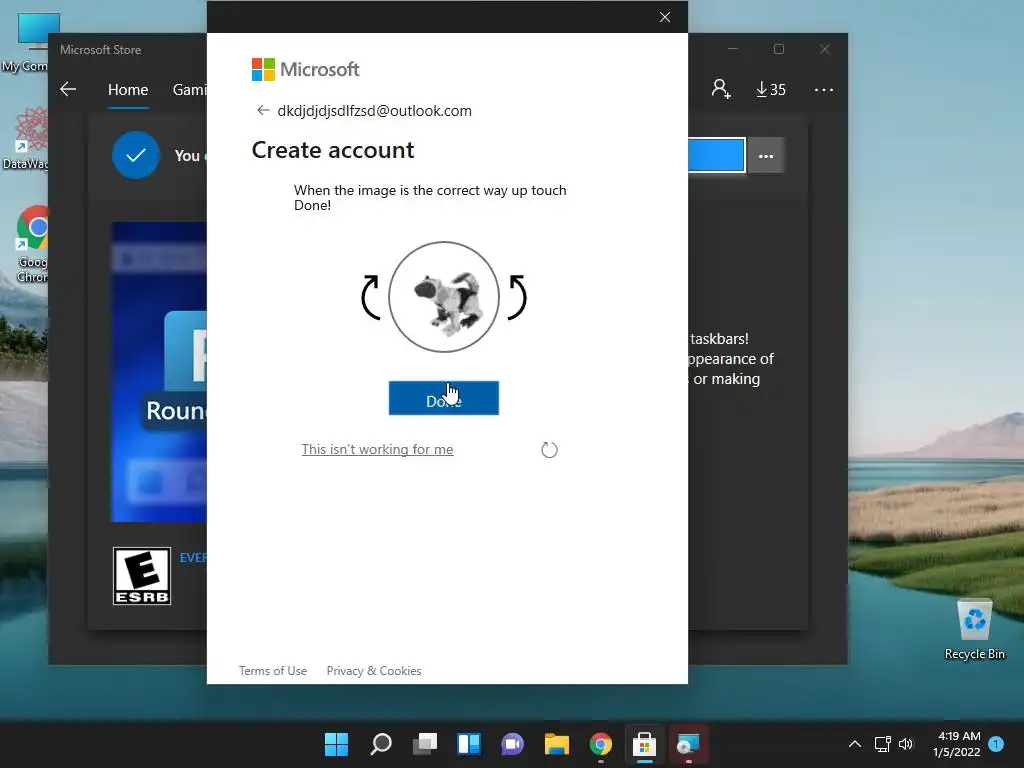This screenshot has height=768, width=1024.
Task: Close the Create account dialog window
Action: coord(665,17)
